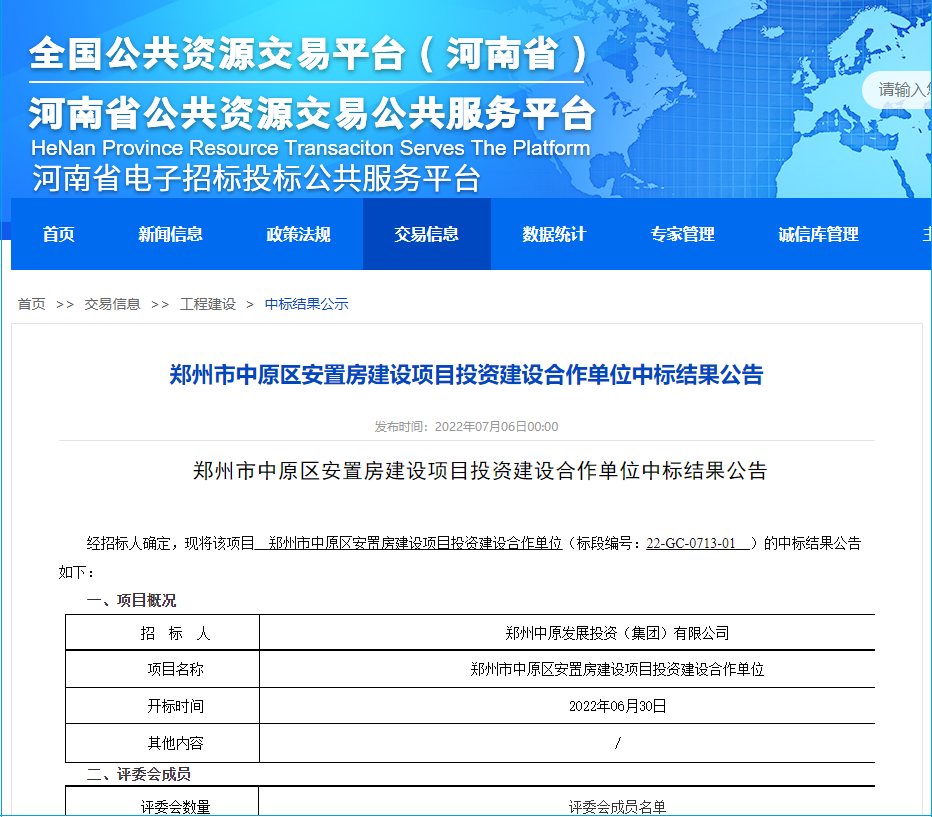
Task: Click the 首页 tab in the navigation bar
Action: (58, 234)
